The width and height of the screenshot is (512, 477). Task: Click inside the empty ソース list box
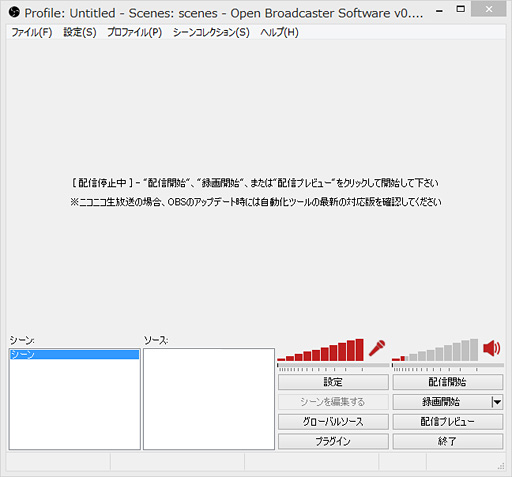[x=209, y=399]
